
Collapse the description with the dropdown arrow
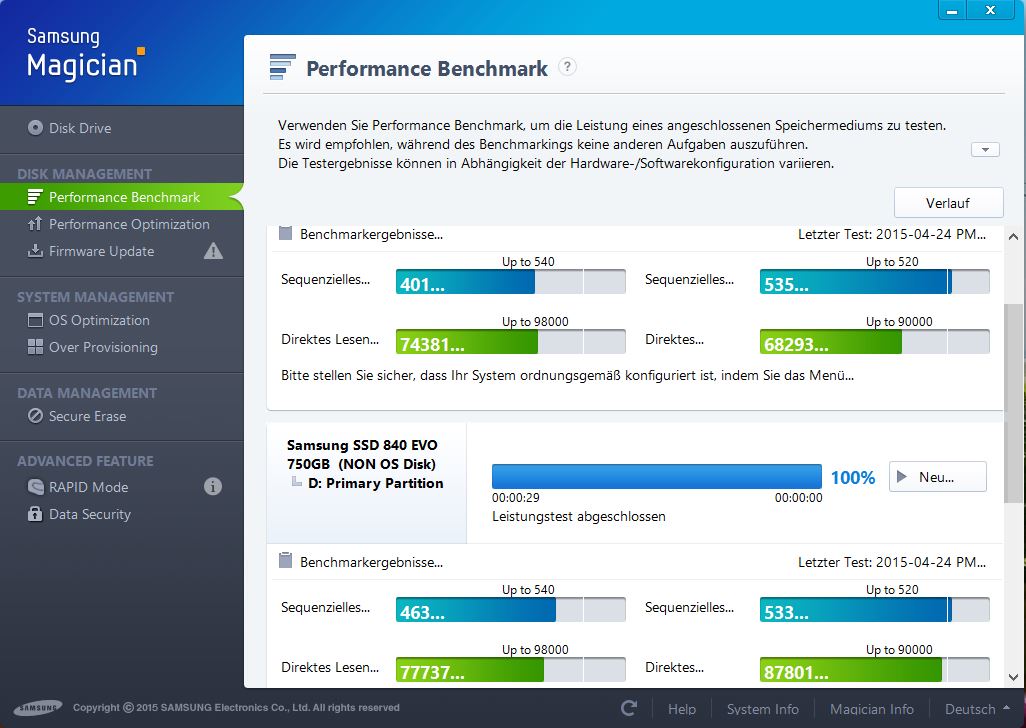click(x=985, y=150)
